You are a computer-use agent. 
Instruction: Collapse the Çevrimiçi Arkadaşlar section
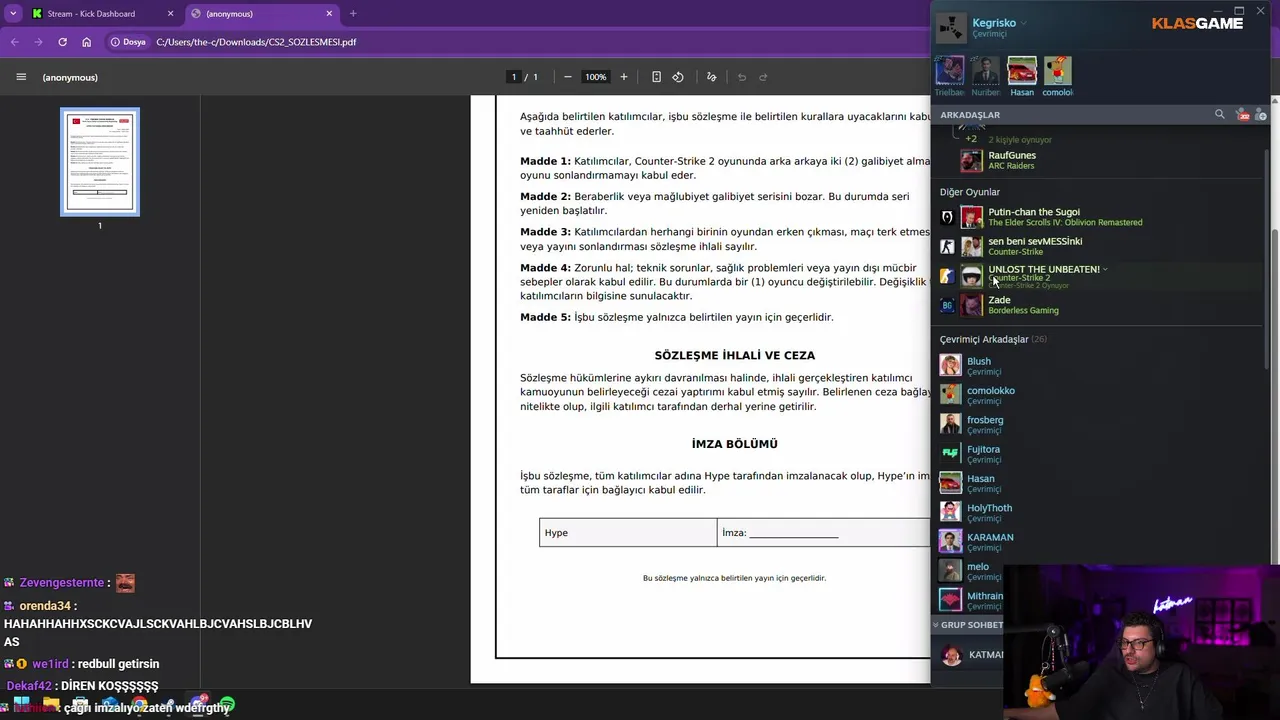993,339
